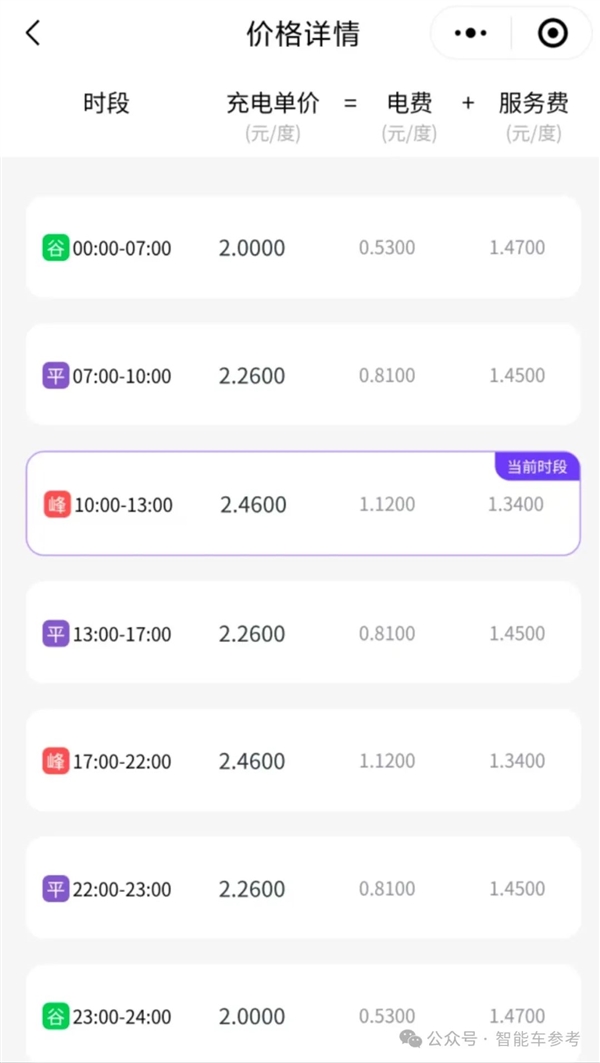Click the 当前时段 current period badge
Viewport: 600px width, 1063px height.
pyautogui.click(x=537, y=467)
